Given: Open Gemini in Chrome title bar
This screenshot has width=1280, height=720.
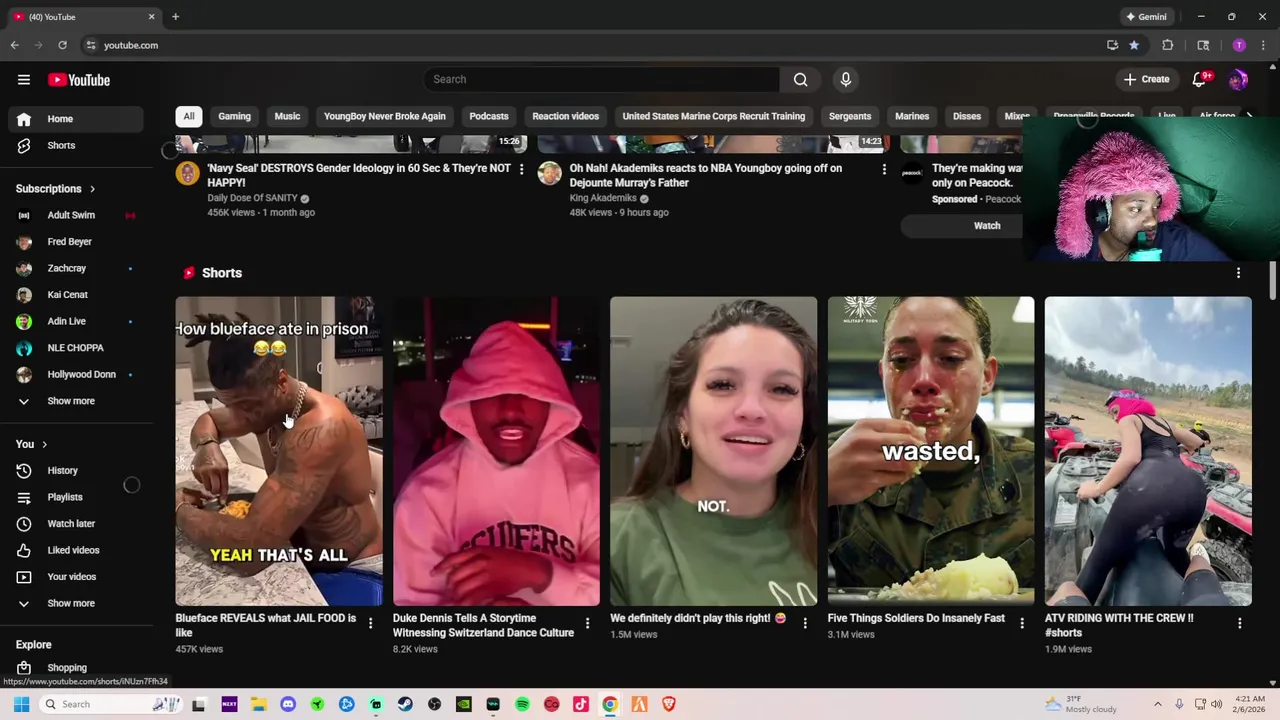Looking at the screenshot, I should (1146, 17).
